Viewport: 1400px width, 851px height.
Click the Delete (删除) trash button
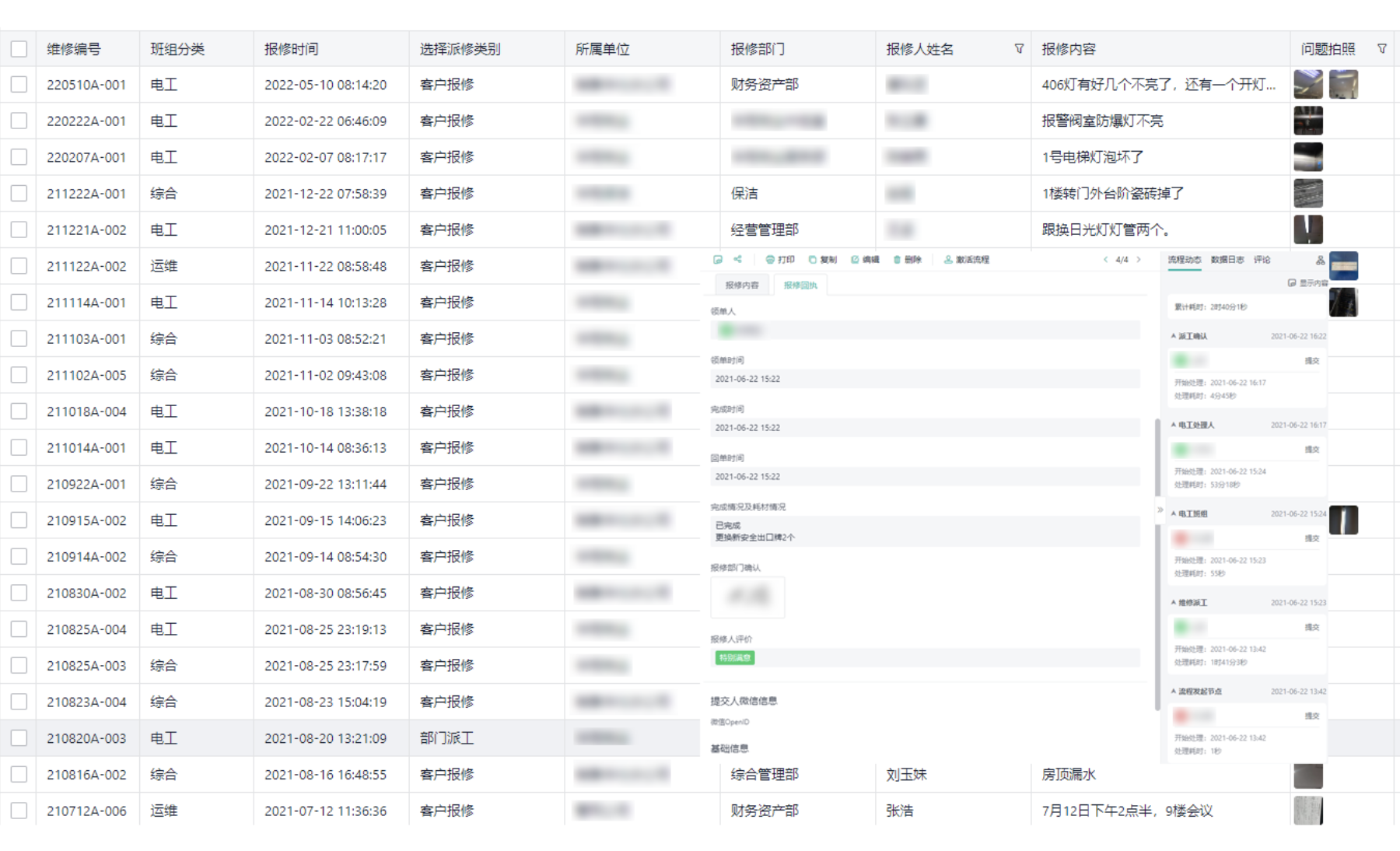(908, 260)
